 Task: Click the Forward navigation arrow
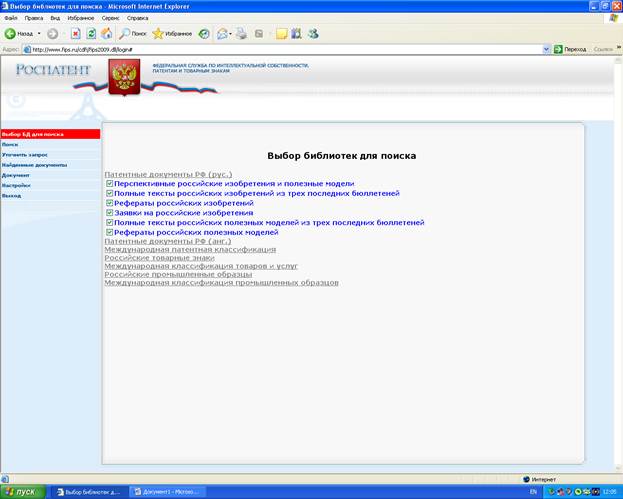click(52, 34)
